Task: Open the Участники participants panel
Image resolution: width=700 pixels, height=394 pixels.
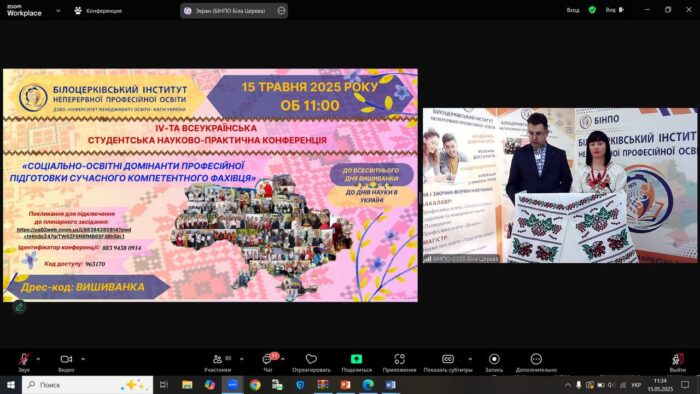Action: tap(218, 359)
